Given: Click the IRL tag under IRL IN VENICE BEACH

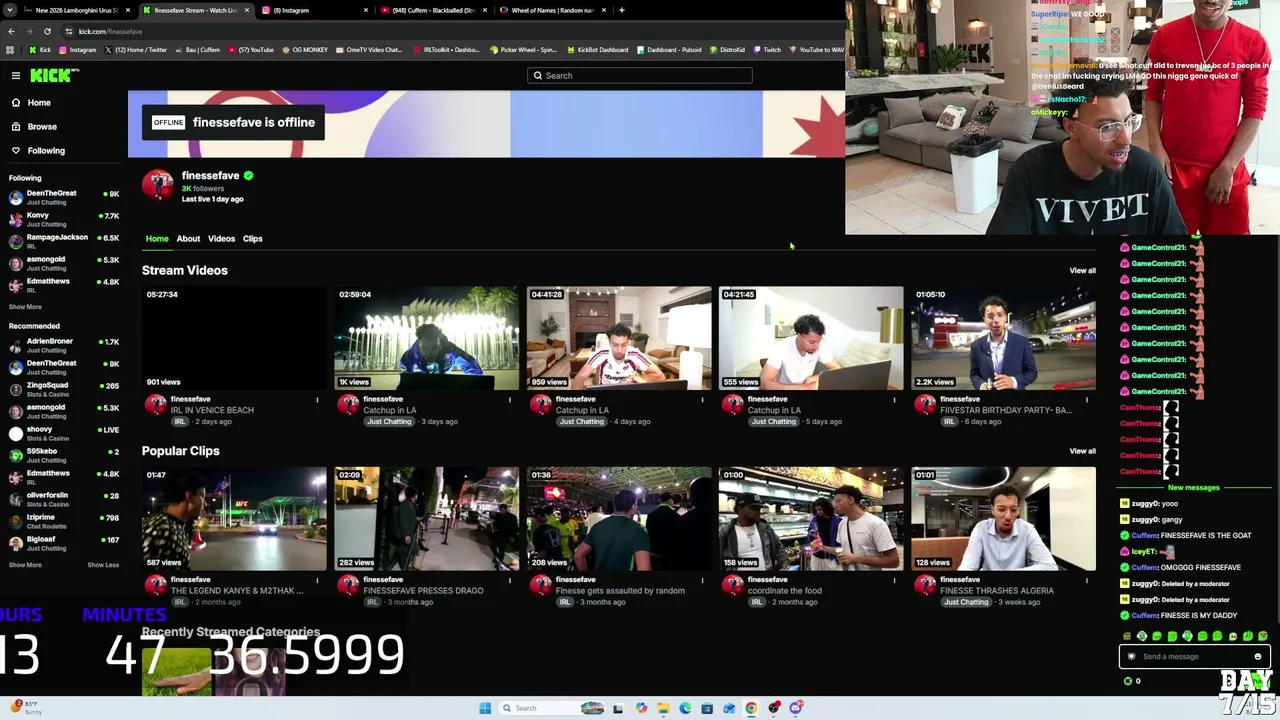Looking at the screenshot, I should click(180, 422).
